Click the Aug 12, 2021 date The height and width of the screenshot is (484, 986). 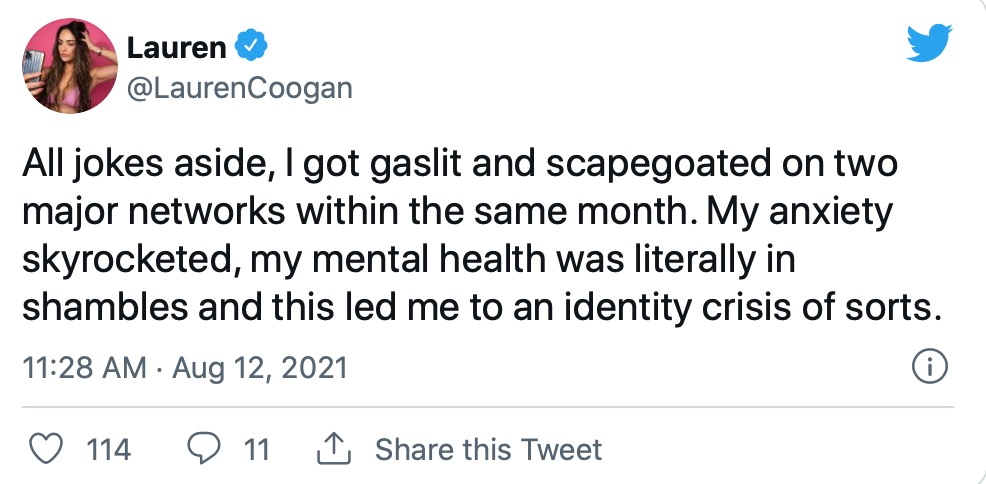259,368
